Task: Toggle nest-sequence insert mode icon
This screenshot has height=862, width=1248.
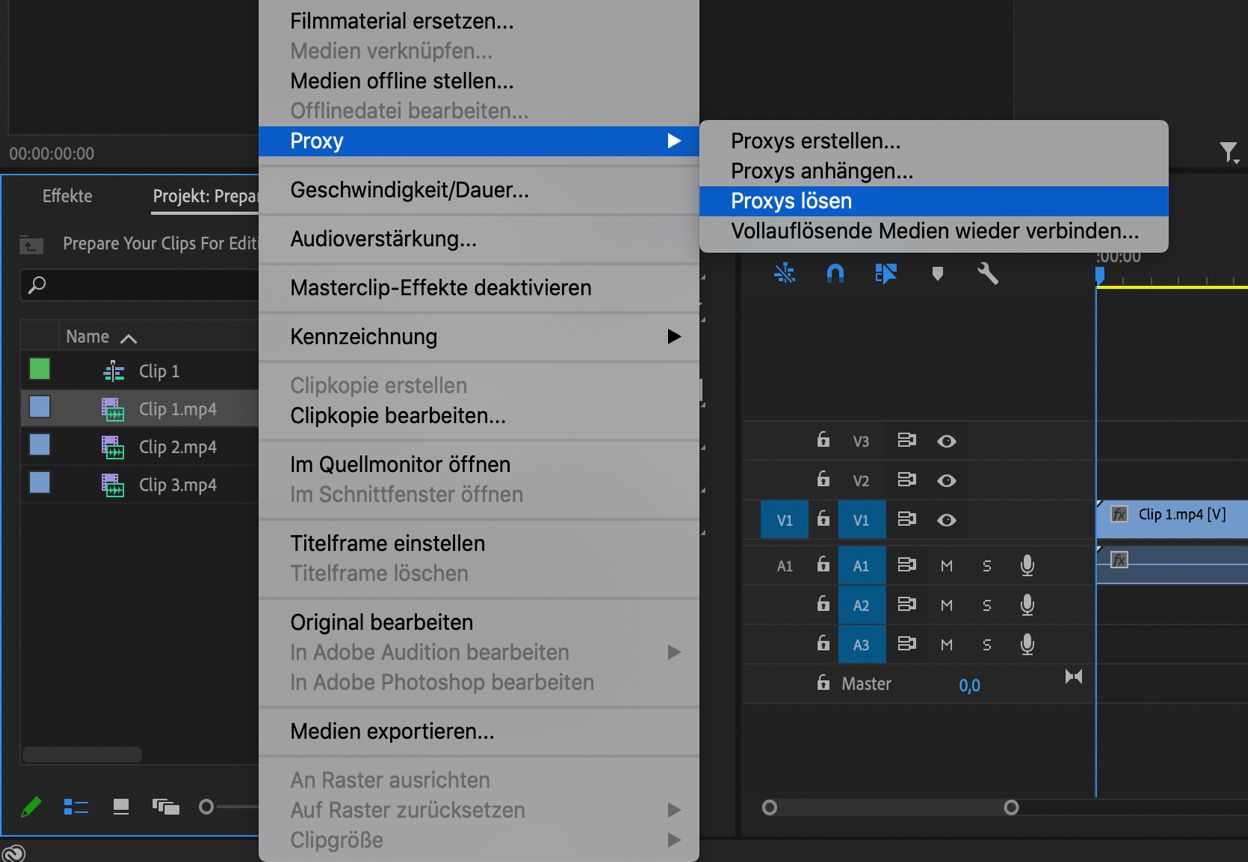Action: click(x=785, y=273)
